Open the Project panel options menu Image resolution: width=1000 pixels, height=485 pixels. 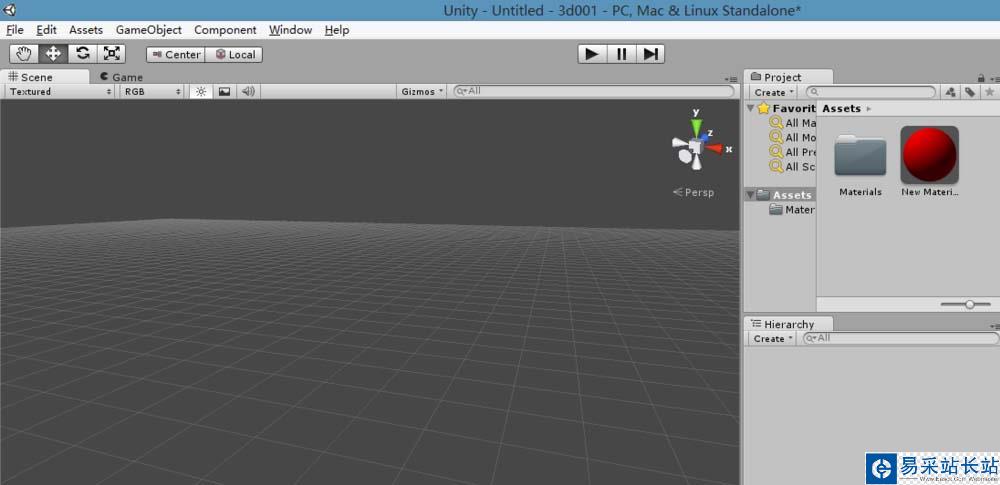(x=994, y=78)
